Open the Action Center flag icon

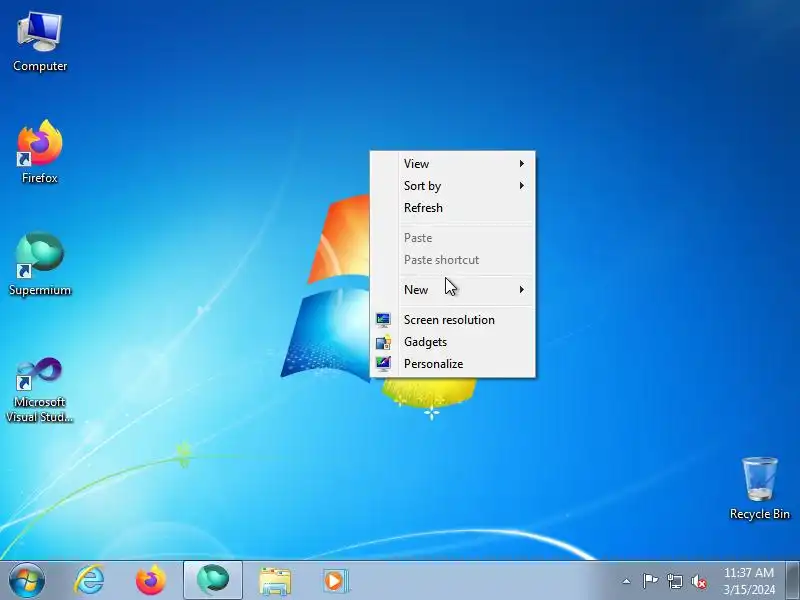pos(649,581)
